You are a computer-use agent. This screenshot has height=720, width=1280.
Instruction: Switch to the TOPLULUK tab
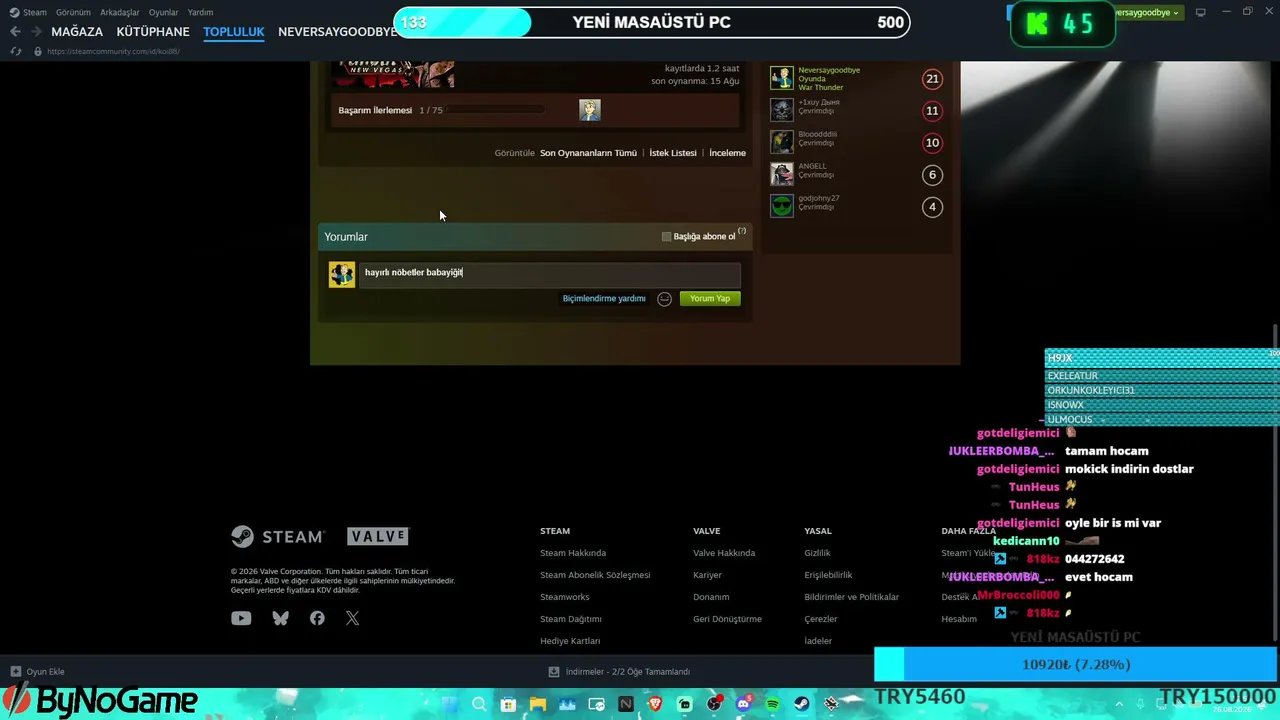[234, 32]
